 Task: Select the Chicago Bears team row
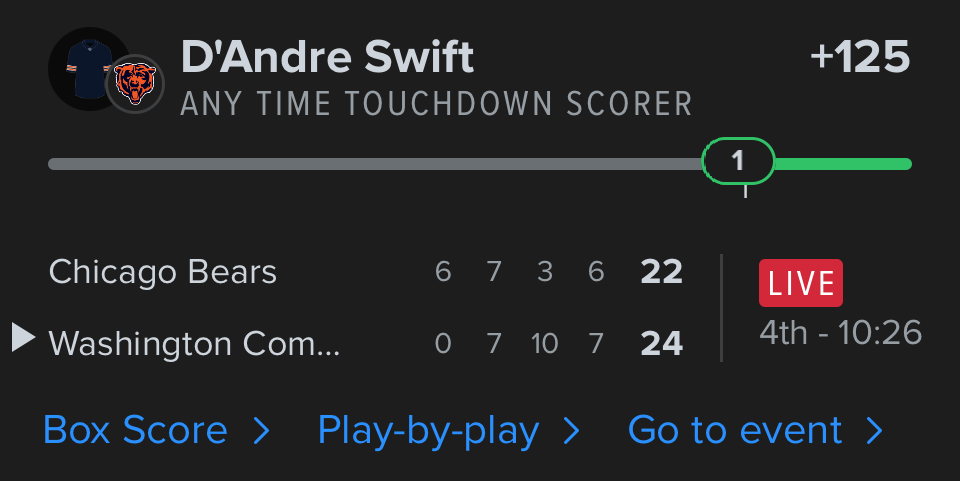pos(163,272)
